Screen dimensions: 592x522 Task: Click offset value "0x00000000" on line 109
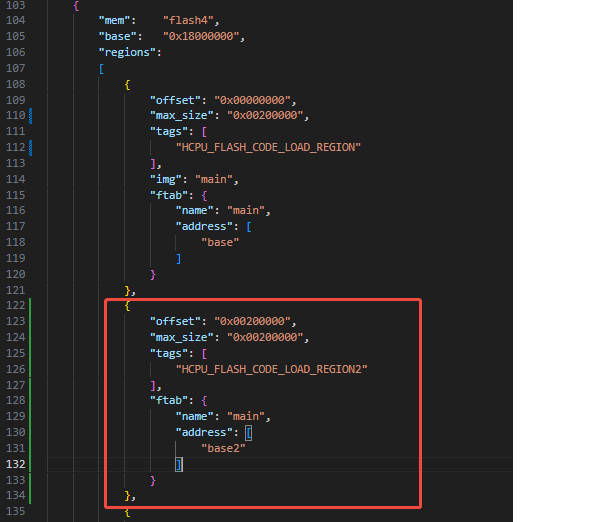point(252,100)
